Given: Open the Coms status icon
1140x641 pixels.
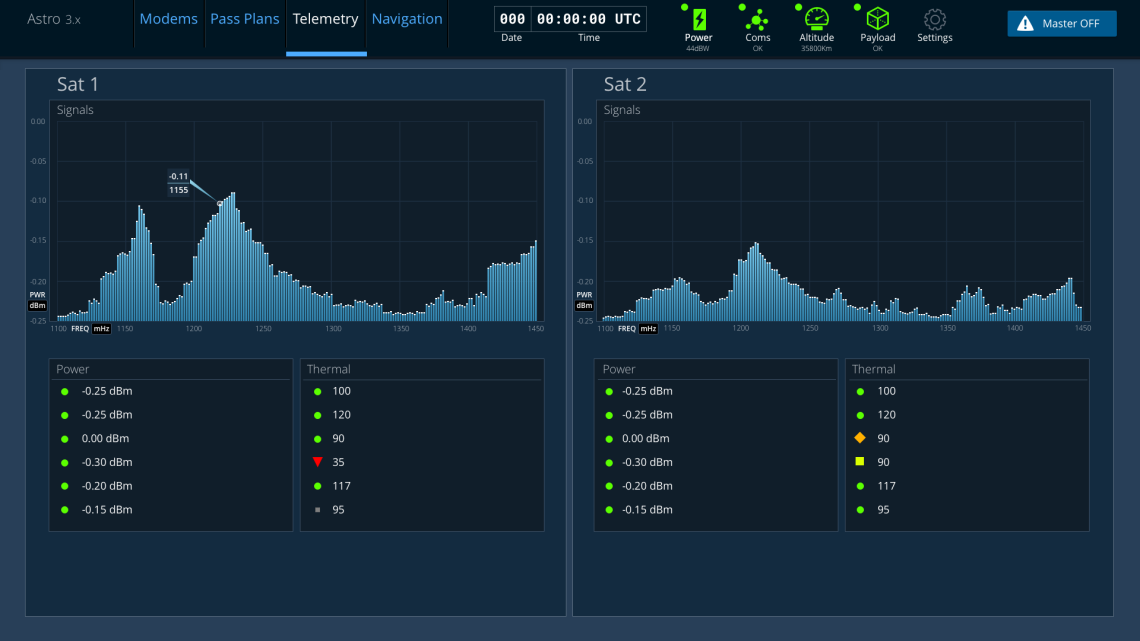Looking at the screenshot, I should [x=757, y=20].
